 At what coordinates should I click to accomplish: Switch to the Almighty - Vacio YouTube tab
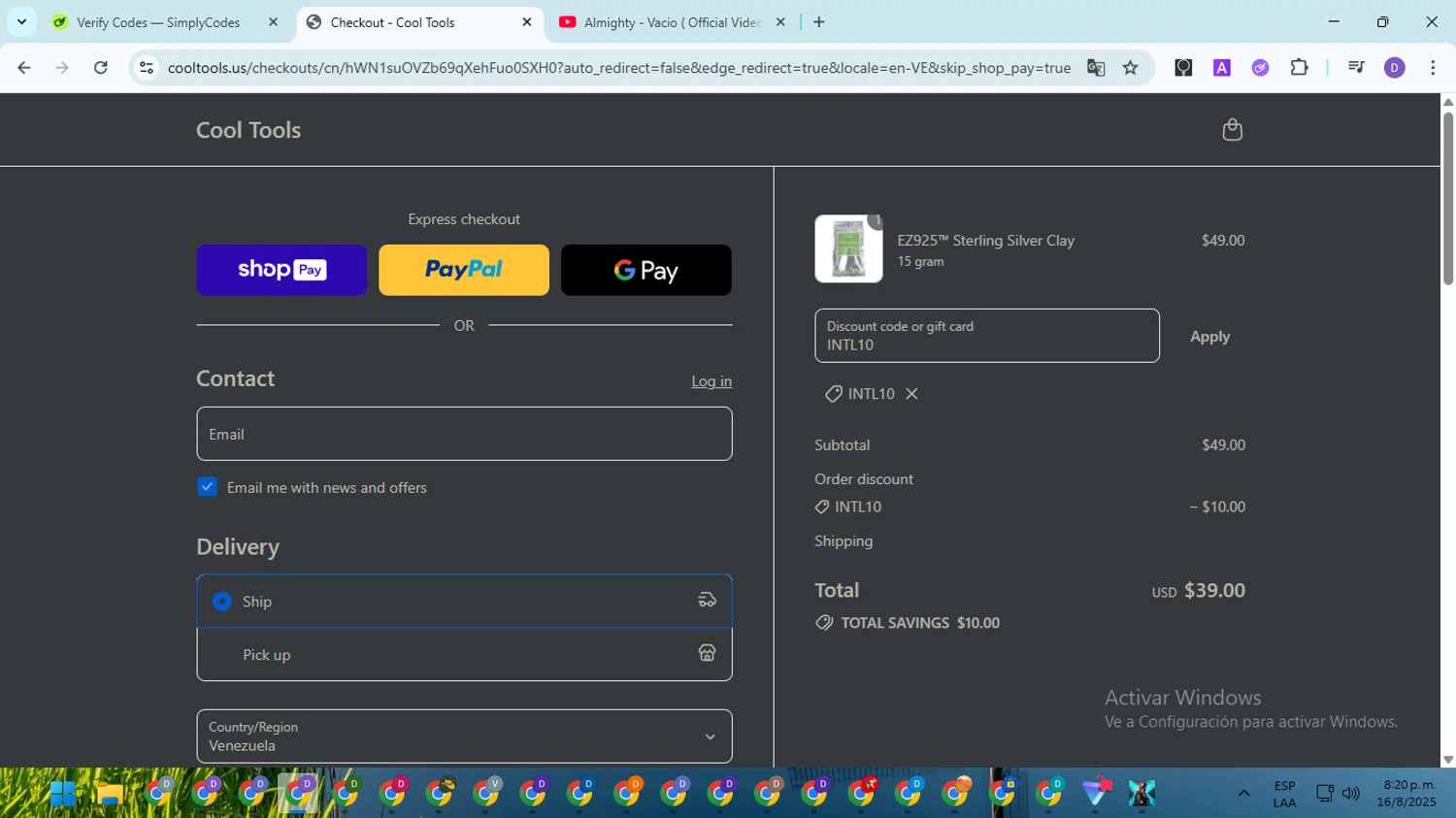pos(673,22)
